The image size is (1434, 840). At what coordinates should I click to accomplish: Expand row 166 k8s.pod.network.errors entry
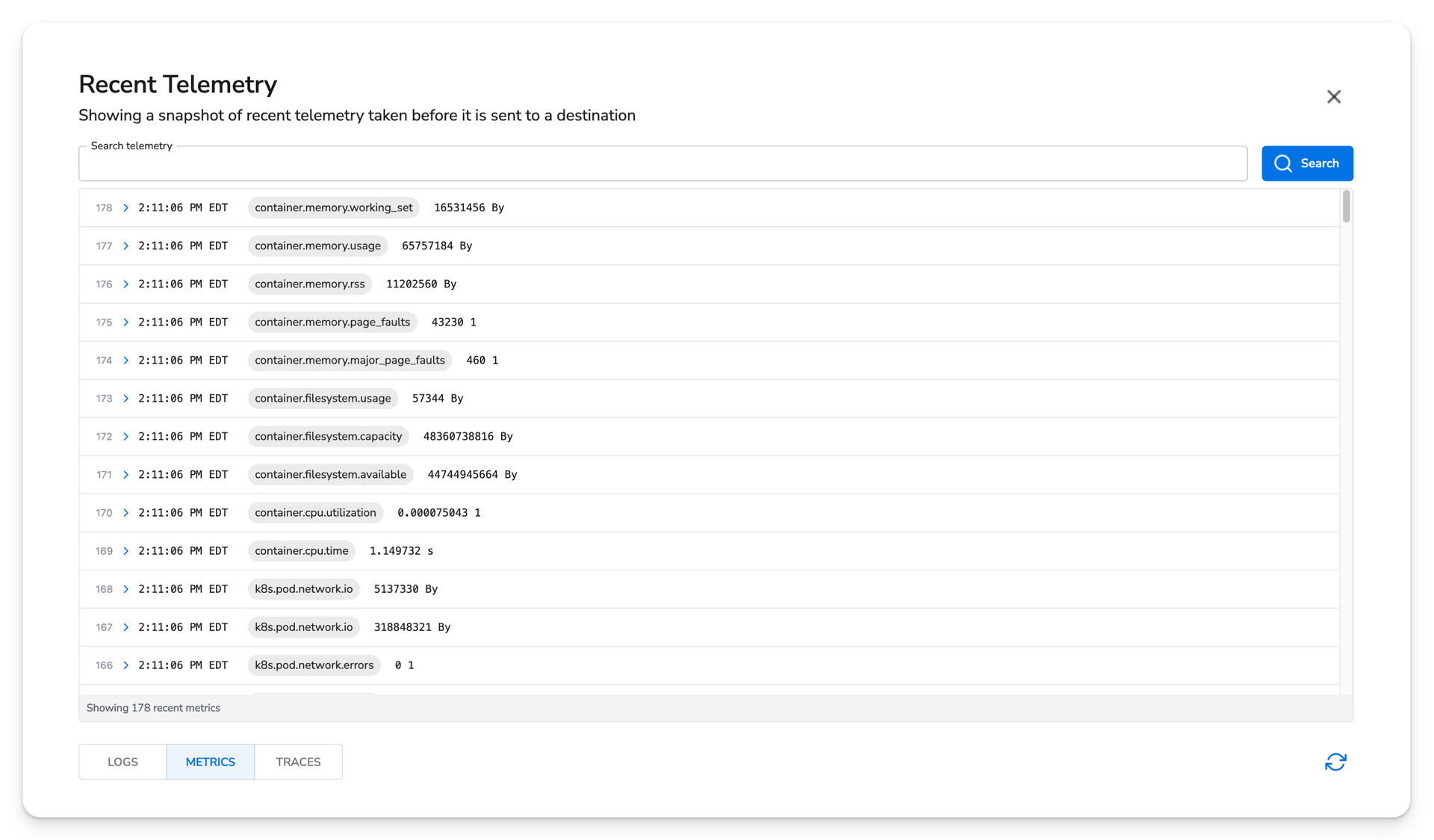pyautogui.click(x=125, y=665)
